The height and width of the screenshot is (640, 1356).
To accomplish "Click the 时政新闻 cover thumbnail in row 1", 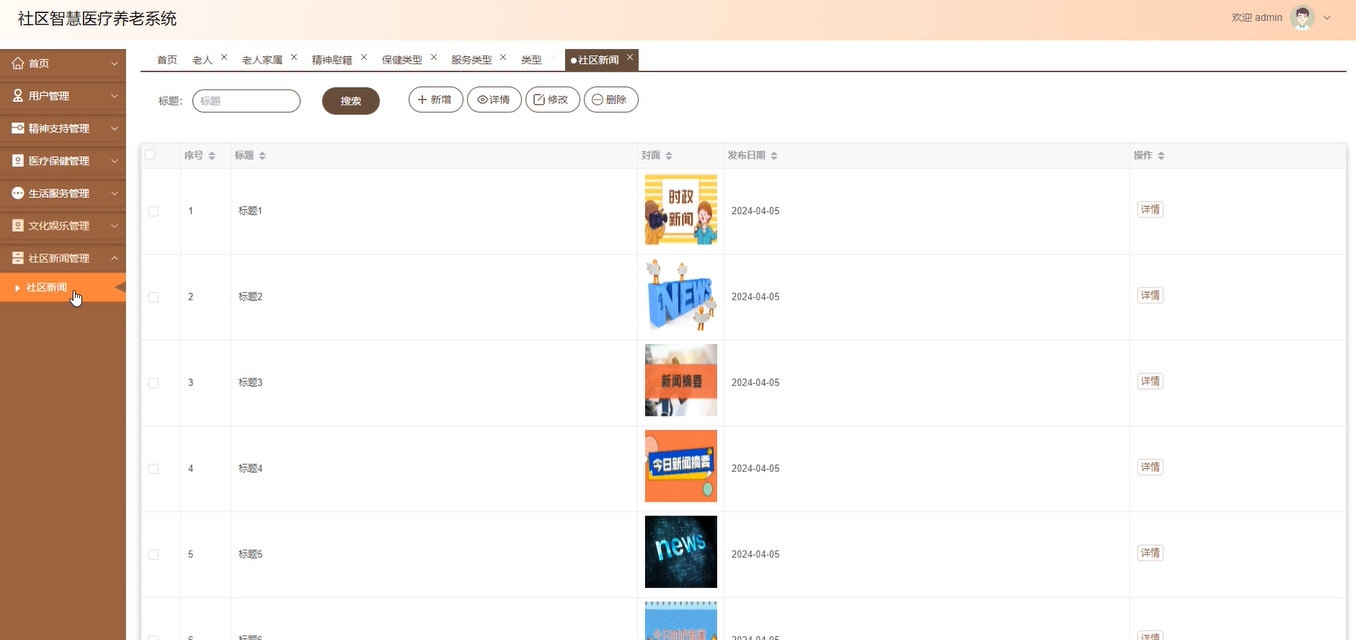I will coord(681,210).
